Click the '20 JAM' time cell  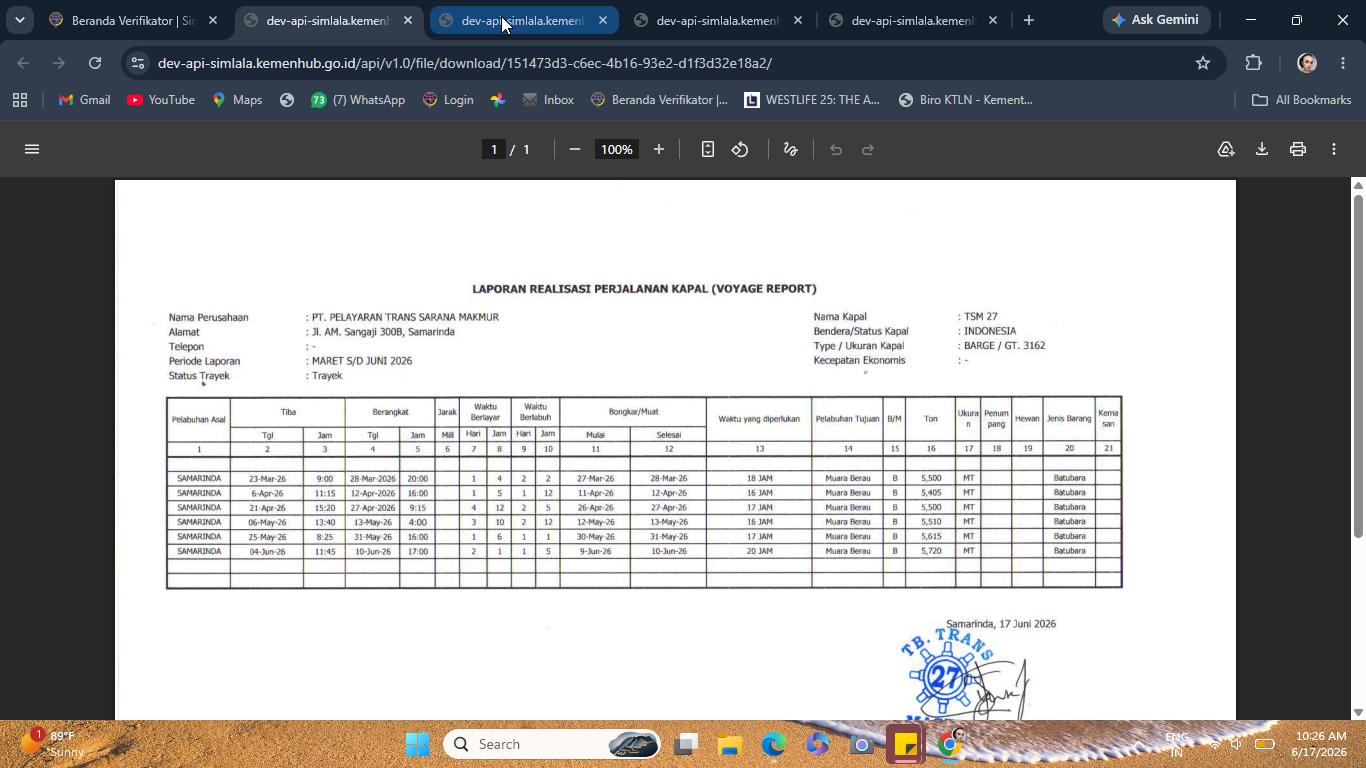[x=759, y=551]
